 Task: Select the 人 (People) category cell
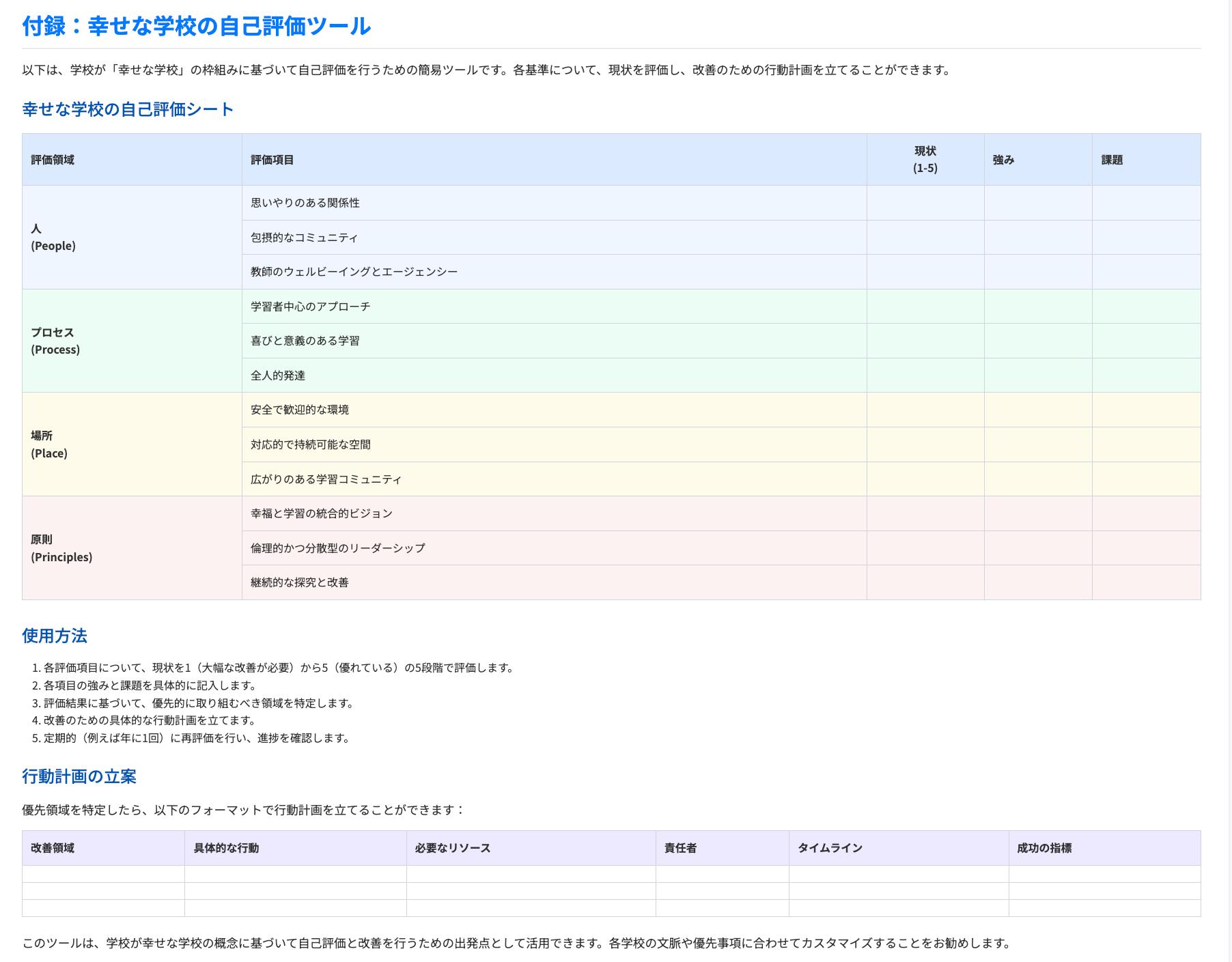(x=132, y=238)
